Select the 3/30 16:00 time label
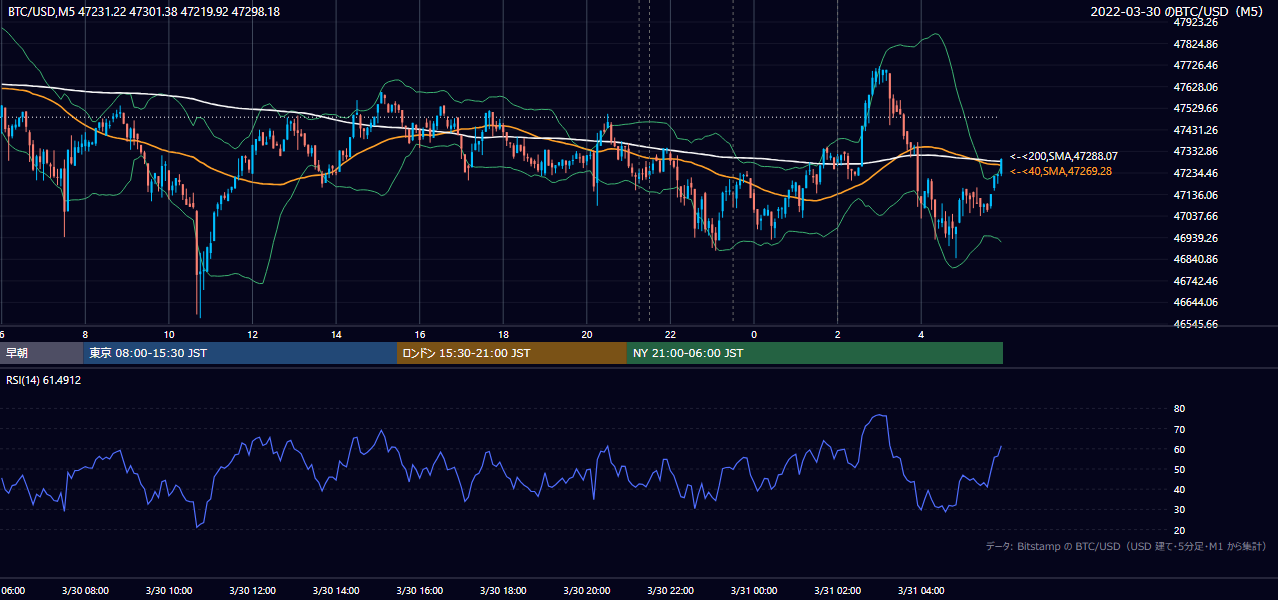The width and height of the screenshot is (1278, 600). pyautogui.click(x=420, y=590)
